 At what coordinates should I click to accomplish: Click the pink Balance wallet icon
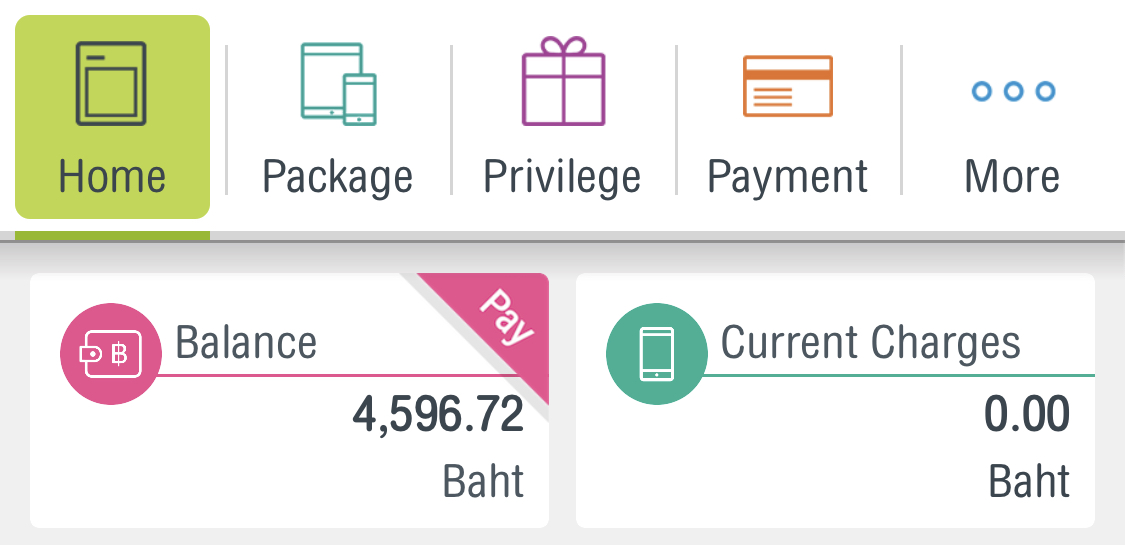(110, 354)
